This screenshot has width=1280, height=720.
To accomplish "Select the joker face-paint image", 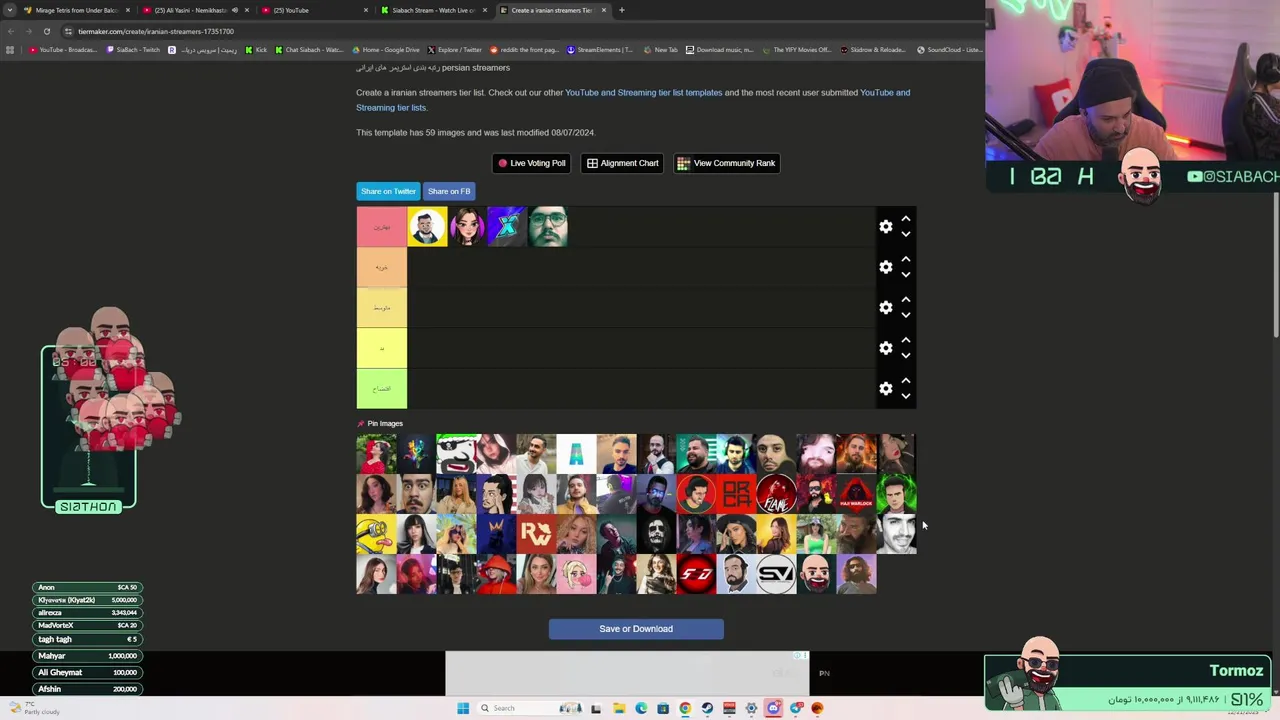I will point(656,534).
